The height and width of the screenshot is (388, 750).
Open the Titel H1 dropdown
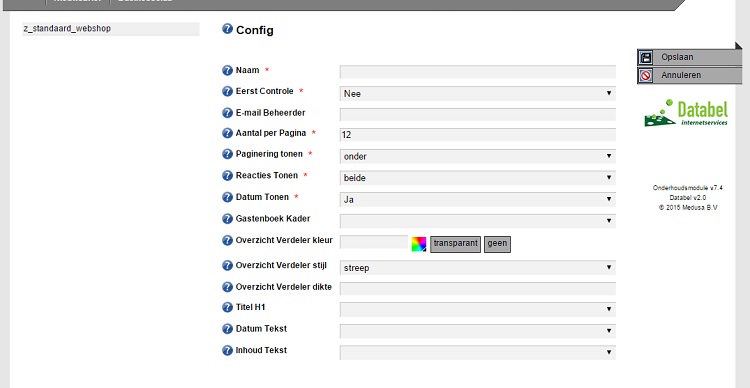coord(477,310)
